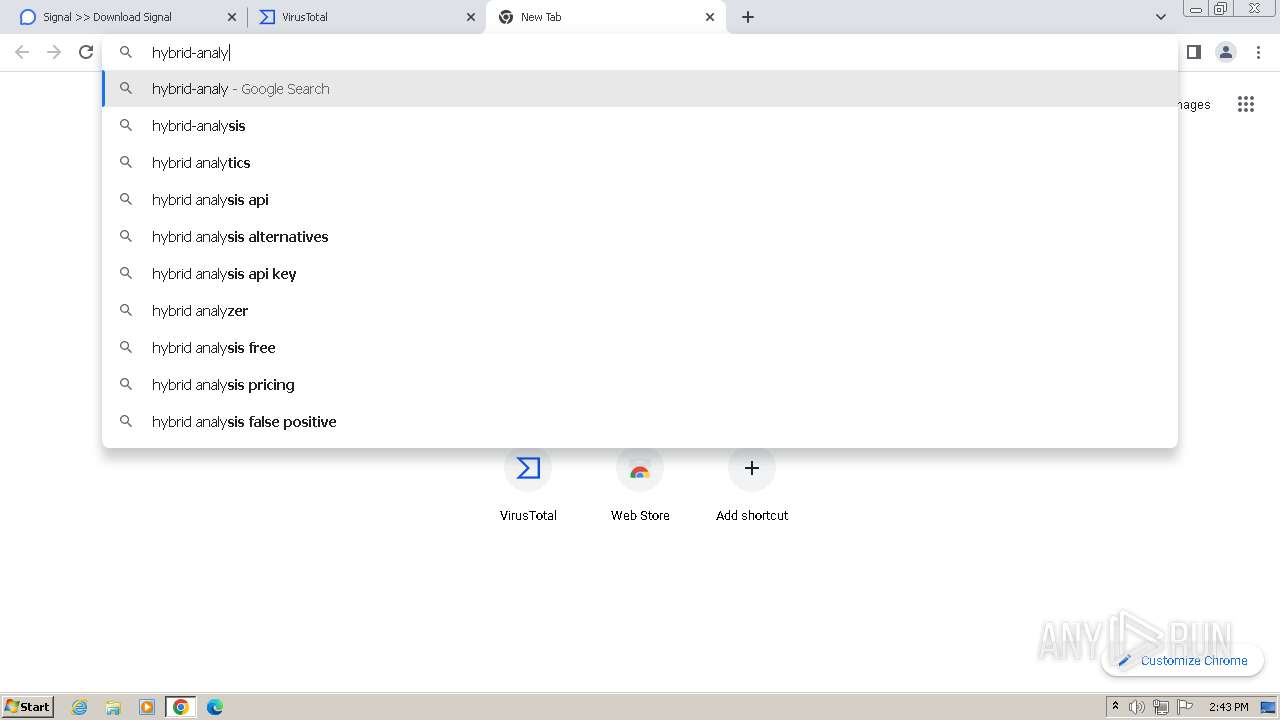The height and width of the screenshot is (720, 1280).
Task: Close the Signal Download Signal tab
Action: [232, 17]
